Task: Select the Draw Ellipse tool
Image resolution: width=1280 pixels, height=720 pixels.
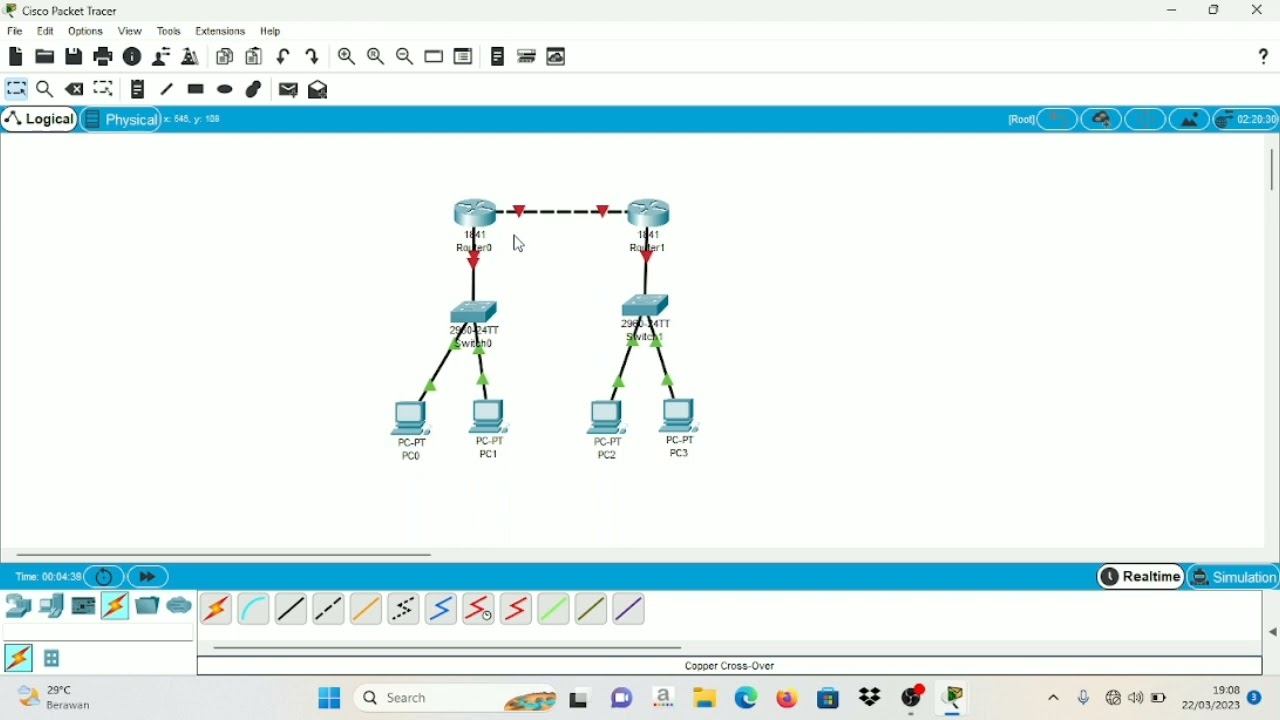Action: pyautogui.click(x=226, y=90)
